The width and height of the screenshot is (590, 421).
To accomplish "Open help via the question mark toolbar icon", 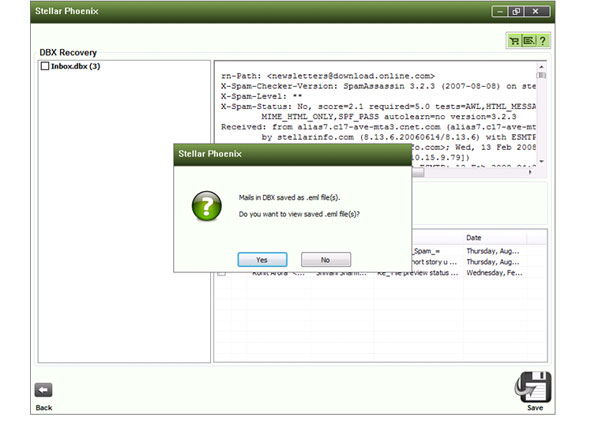I will click(543, 41).
